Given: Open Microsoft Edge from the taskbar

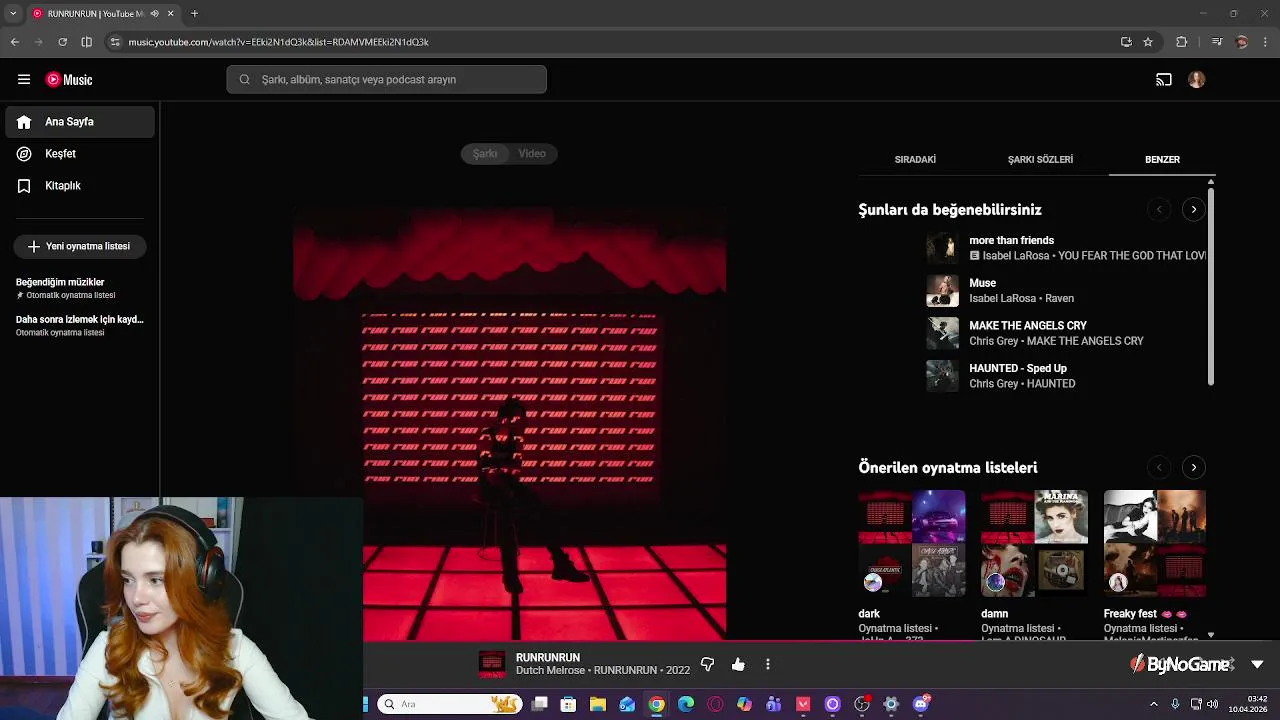Looking at the screenshot, I should coord(686,704).
